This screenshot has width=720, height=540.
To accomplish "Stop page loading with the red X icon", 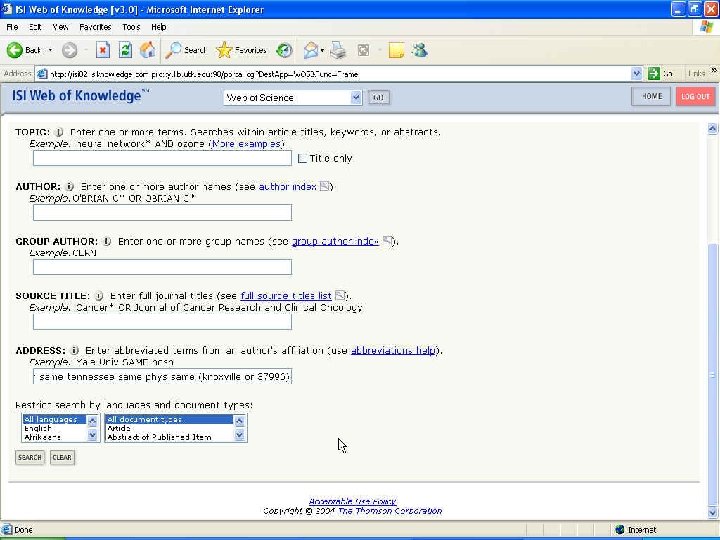I will coord(103,50).
